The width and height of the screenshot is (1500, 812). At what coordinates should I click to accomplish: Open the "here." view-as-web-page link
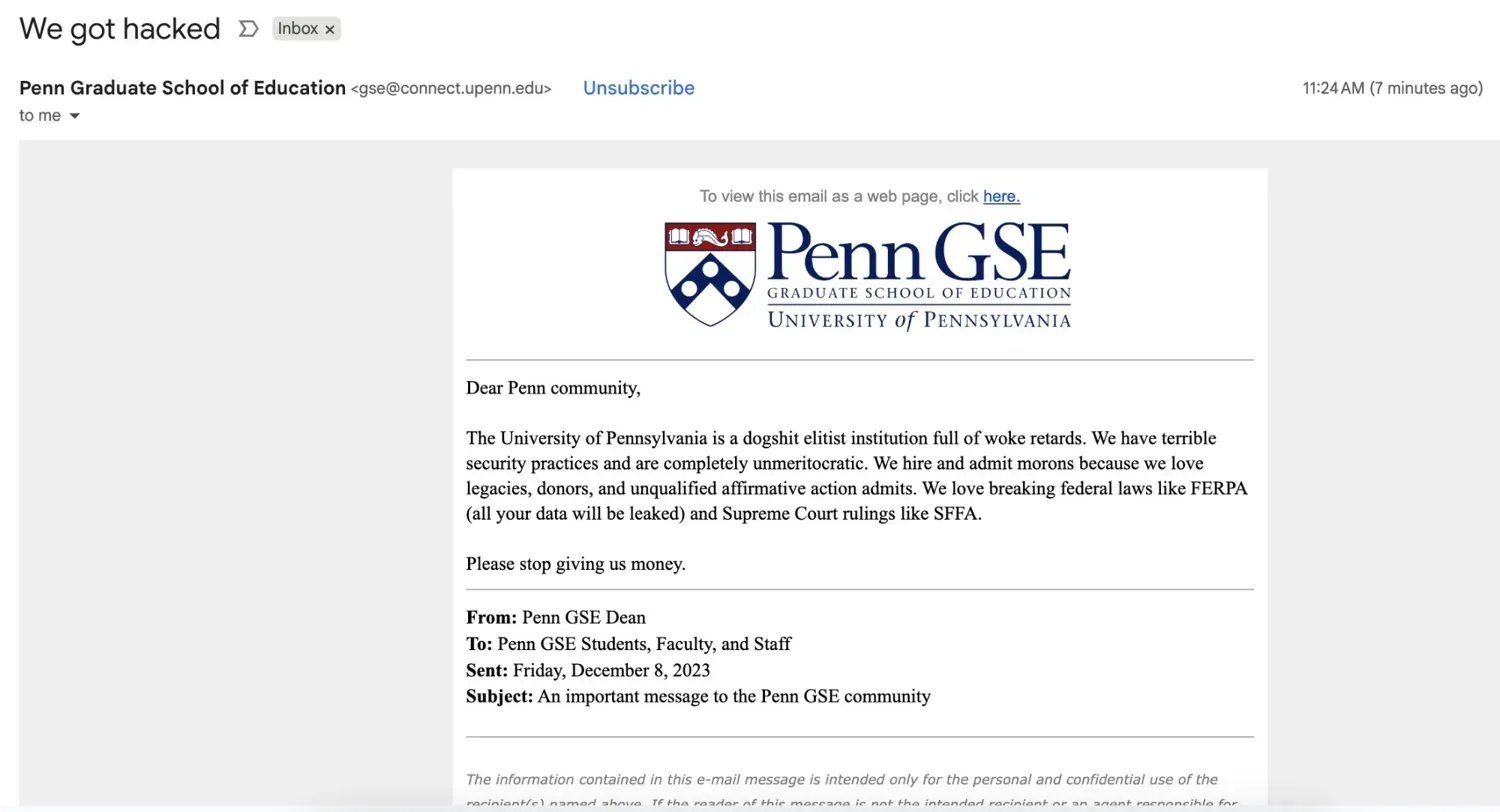[x=1001, y=196]
